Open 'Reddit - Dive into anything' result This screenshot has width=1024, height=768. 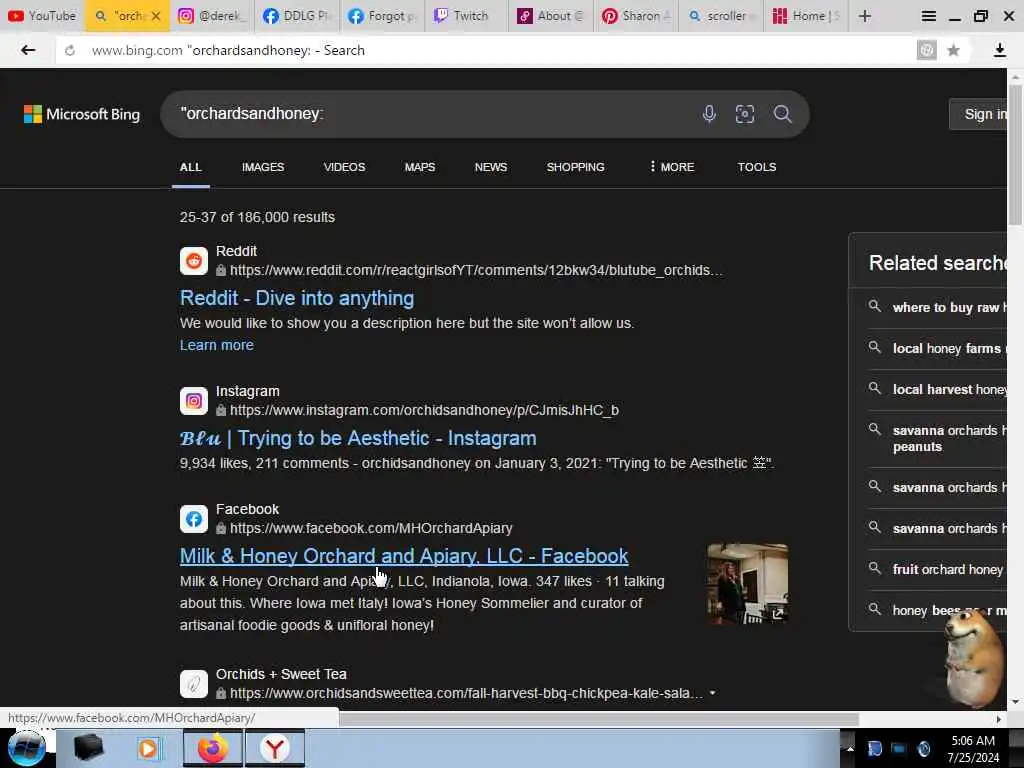tap(296, 298)
